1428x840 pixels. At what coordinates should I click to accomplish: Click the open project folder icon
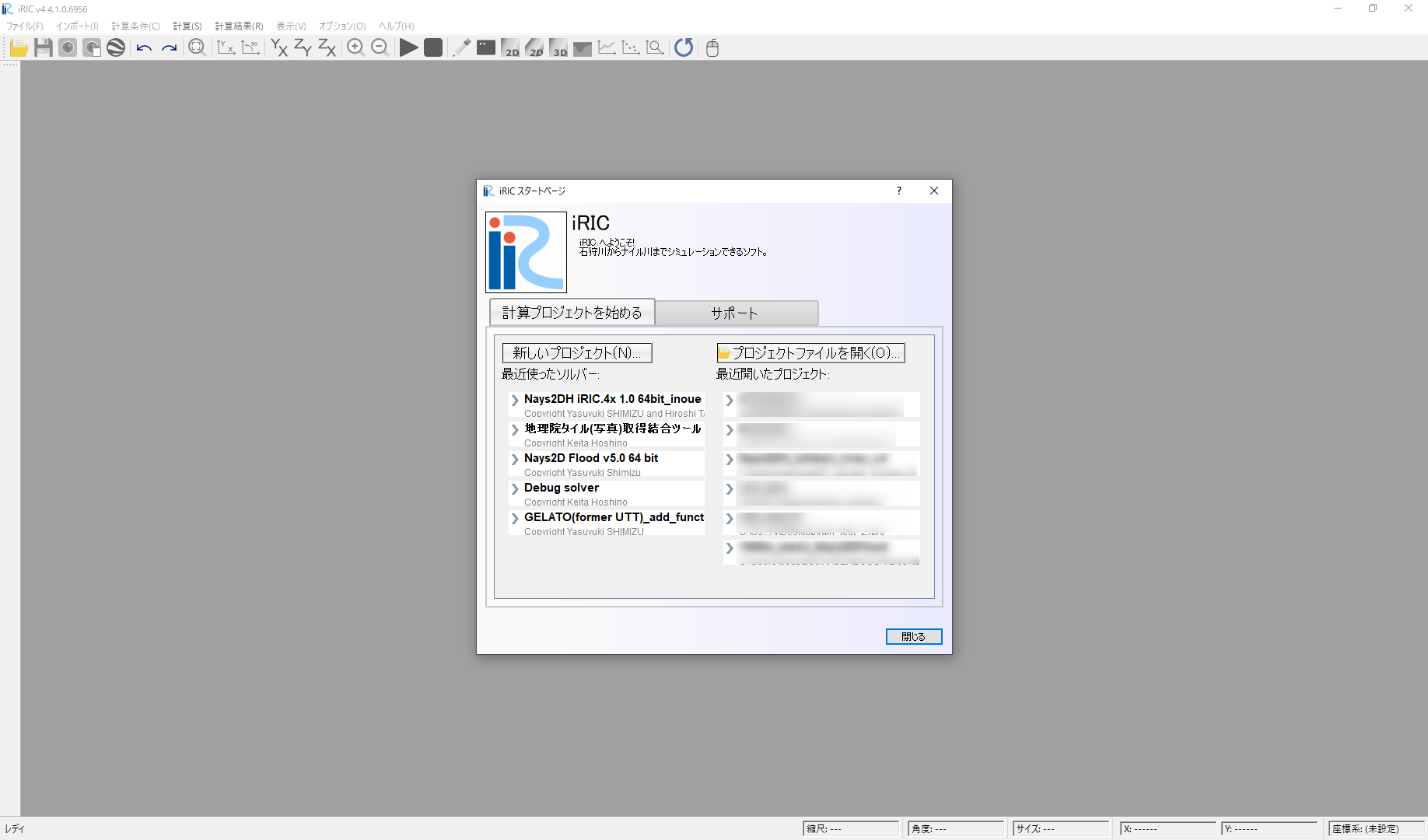(19, 47)
